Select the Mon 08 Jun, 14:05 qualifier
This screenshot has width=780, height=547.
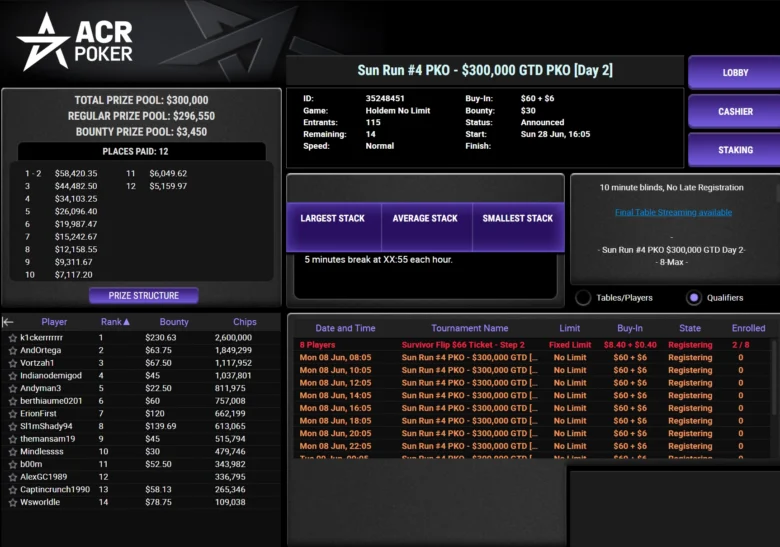532,395
